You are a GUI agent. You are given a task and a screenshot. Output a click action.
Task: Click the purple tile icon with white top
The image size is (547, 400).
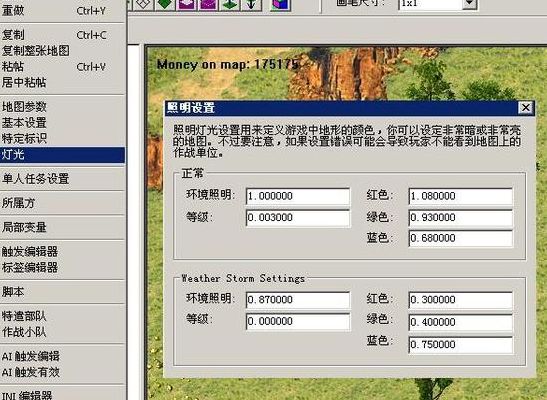[187, 5]
